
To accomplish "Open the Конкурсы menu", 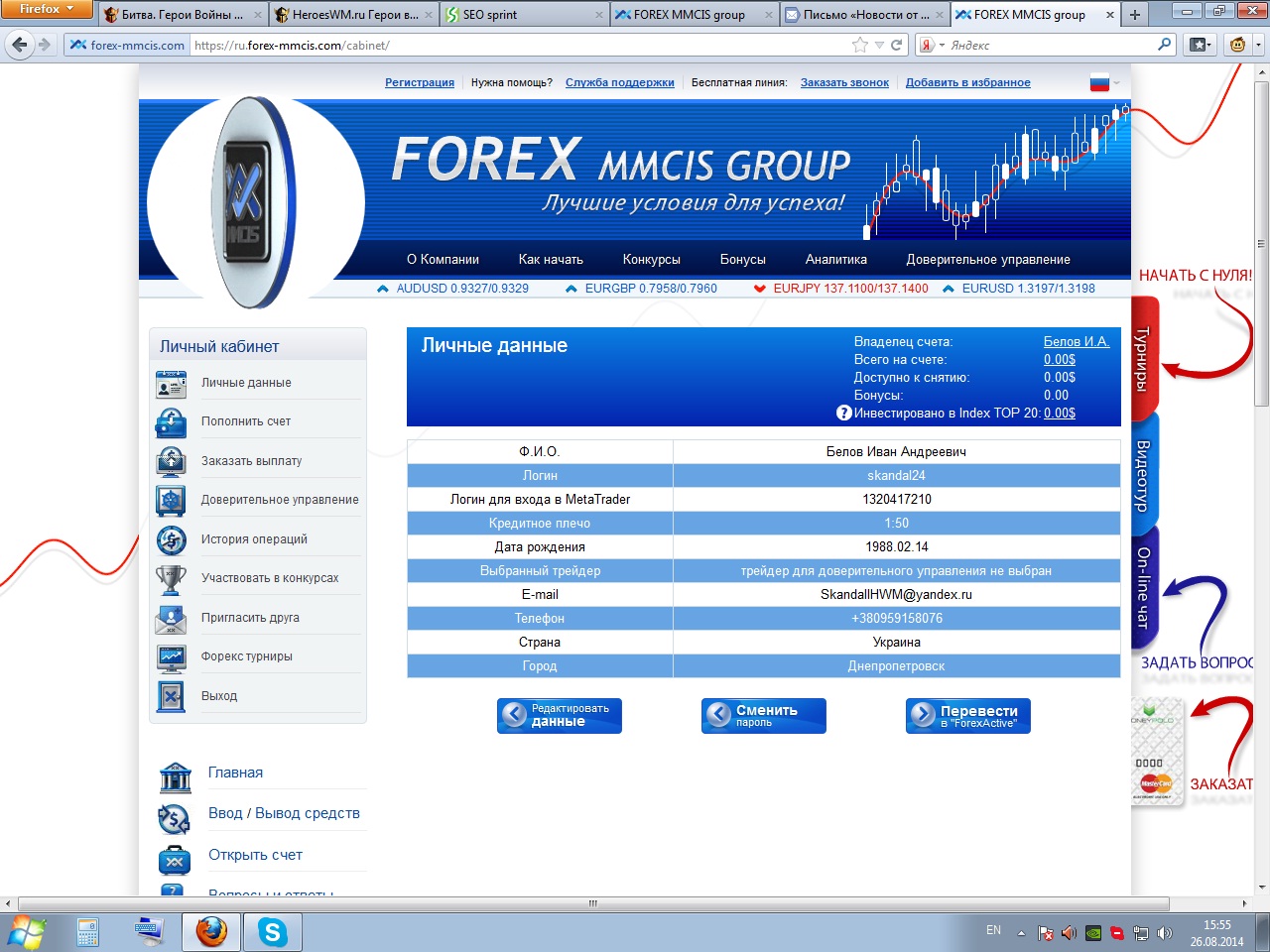I will [652, 260].
